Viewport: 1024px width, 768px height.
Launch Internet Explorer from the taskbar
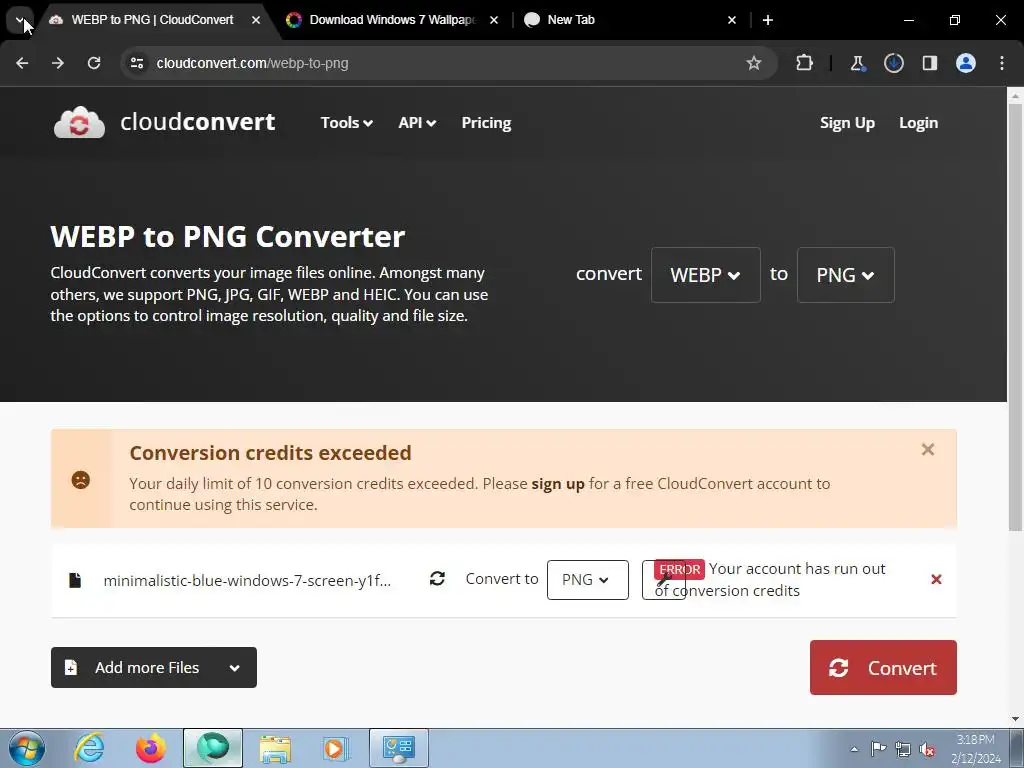click(89, 748)
